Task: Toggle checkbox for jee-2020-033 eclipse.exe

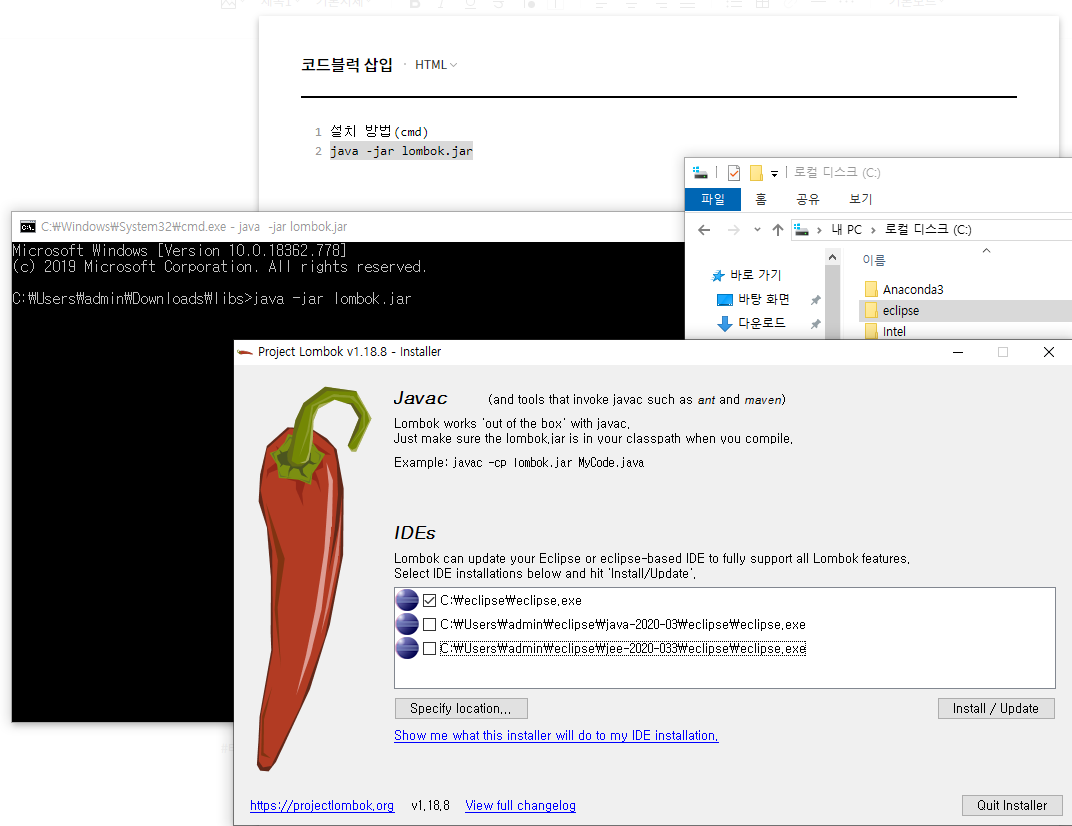Action: click(429, 648)
